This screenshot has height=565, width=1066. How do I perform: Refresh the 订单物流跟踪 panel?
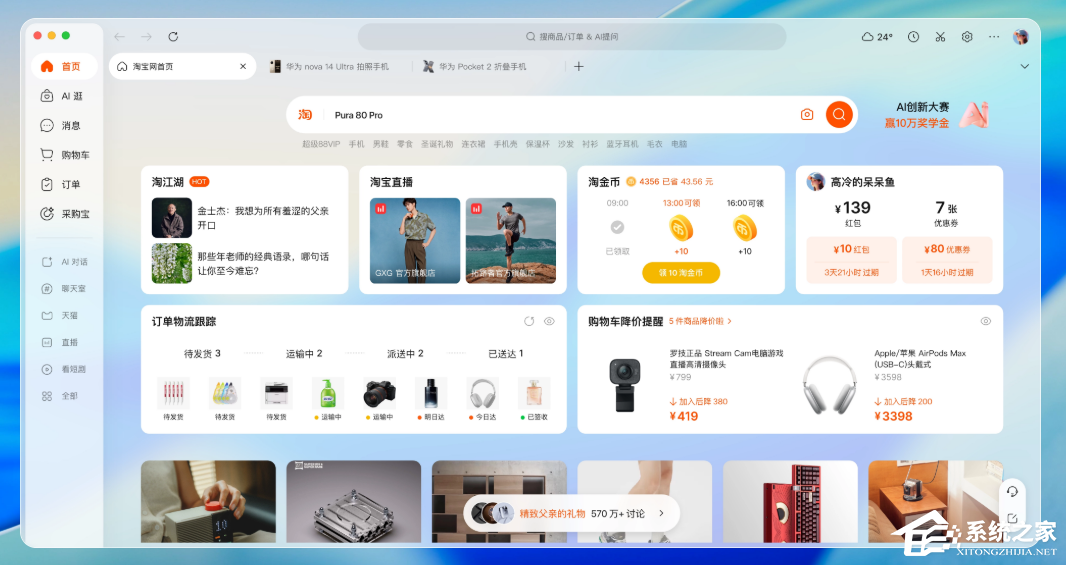[x=529, y=321]
